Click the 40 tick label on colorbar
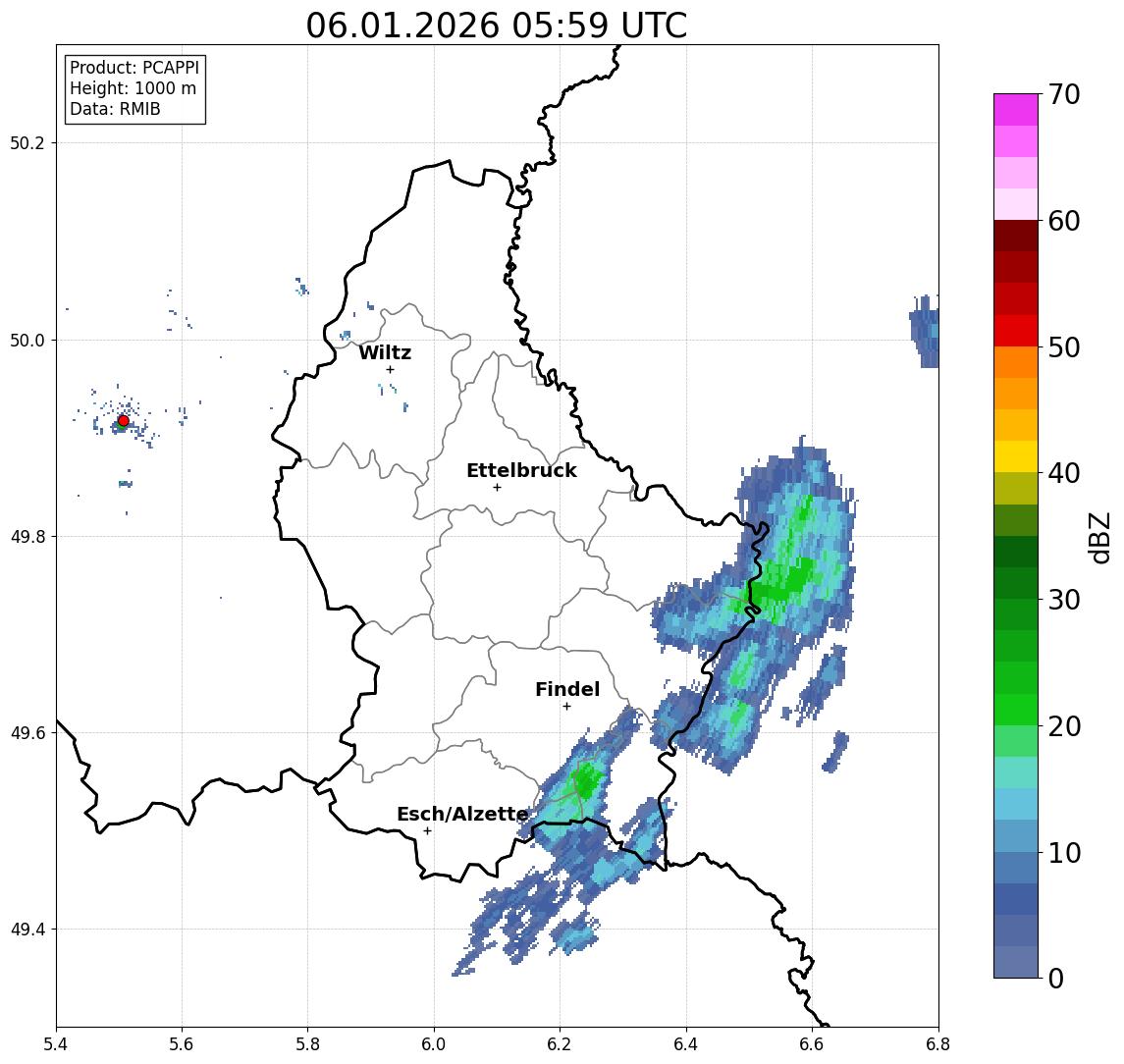 point(1064,473)
